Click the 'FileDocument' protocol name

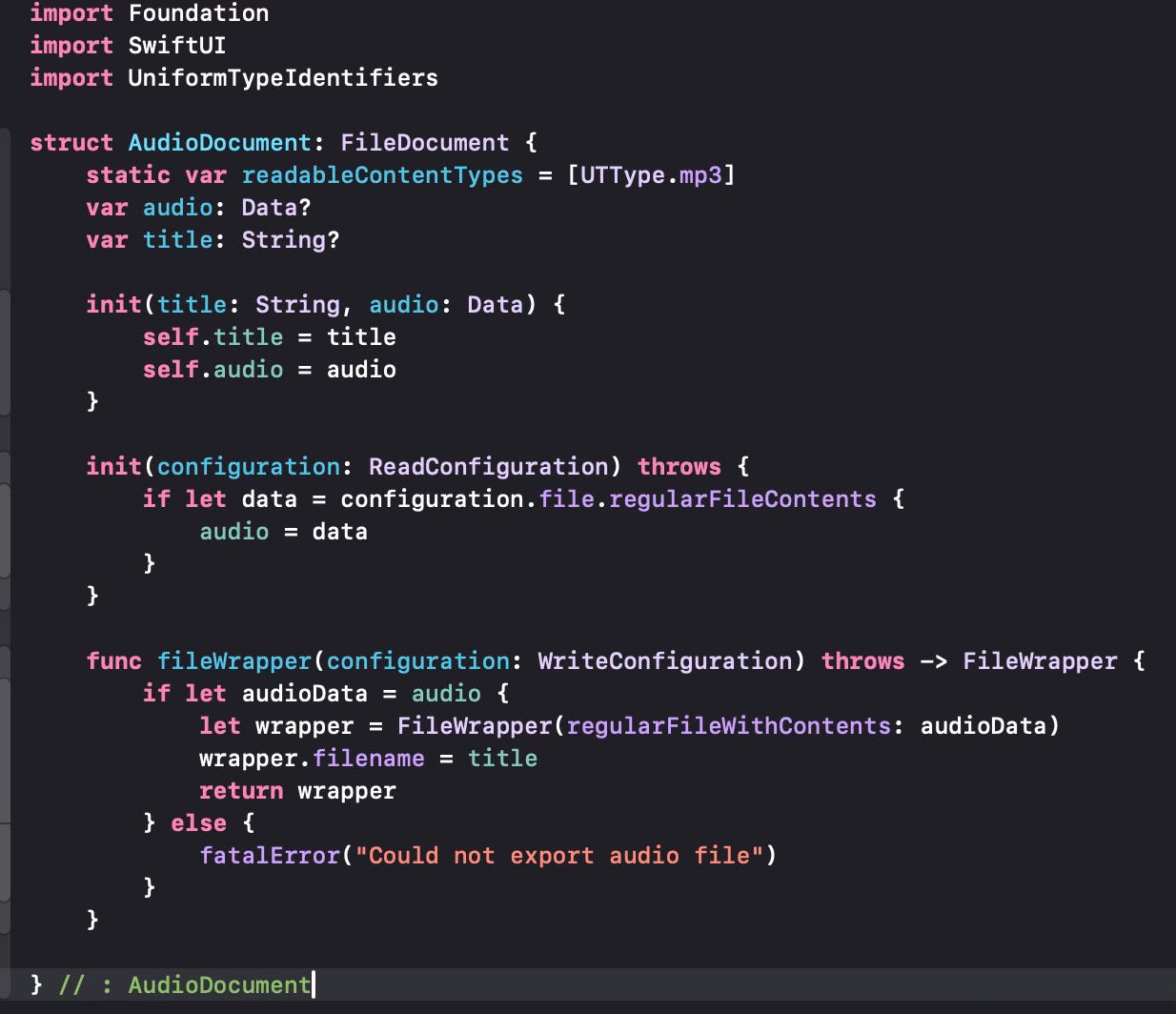click(425, 143)
